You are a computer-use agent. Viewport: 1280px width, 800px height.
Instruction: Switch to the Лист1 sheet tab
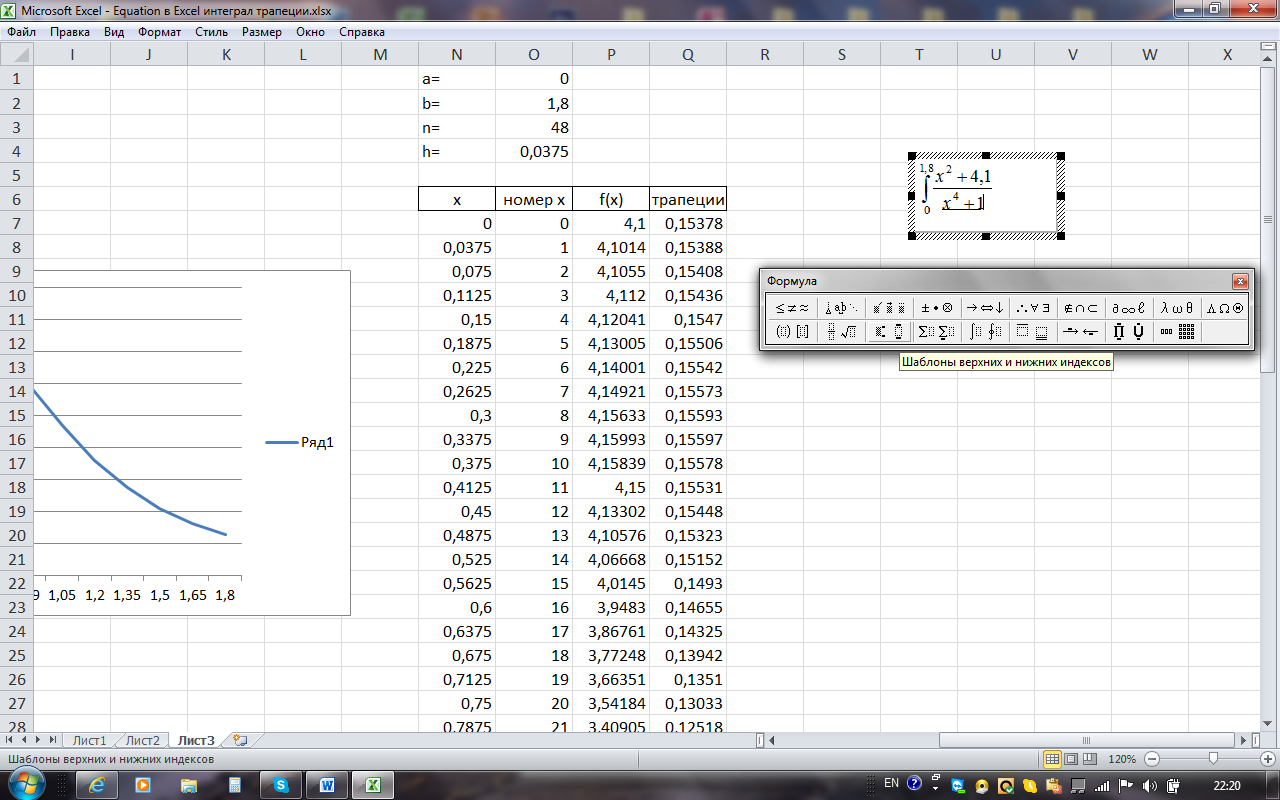pos(89,740)
